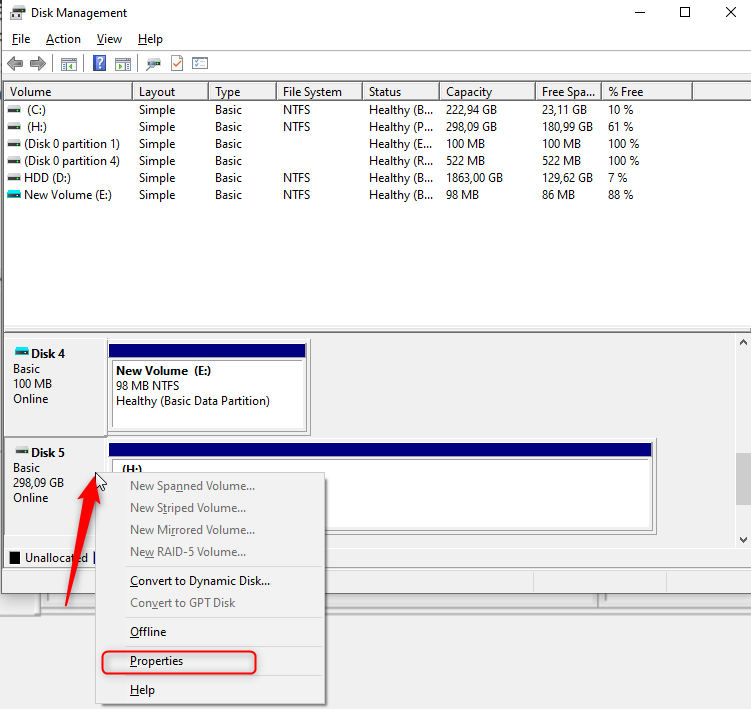The height and width of the screenshot is (709, 751).
Task: Click greyed Convert to GPT Disk entry
Action: click(210, 603)
